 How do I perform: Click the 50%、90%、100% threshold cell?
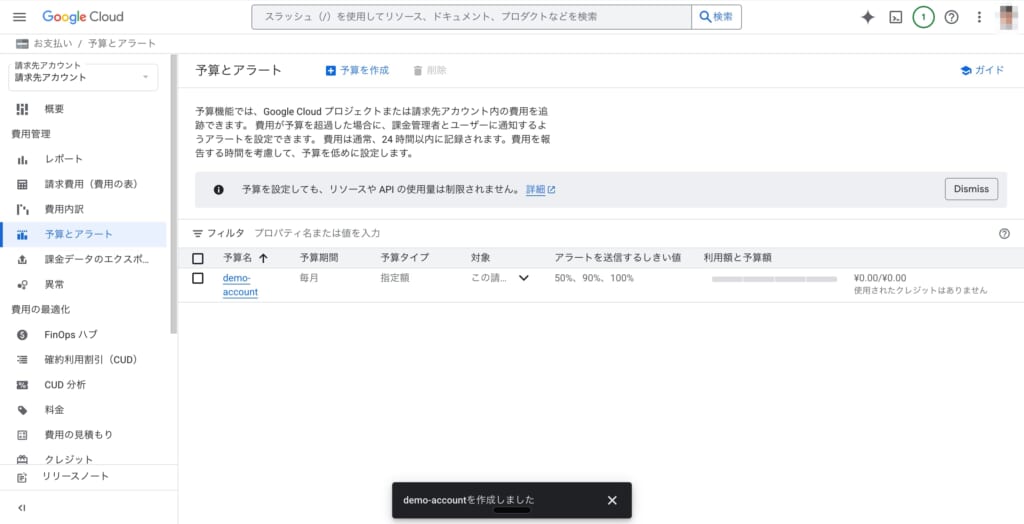point(594,278)
